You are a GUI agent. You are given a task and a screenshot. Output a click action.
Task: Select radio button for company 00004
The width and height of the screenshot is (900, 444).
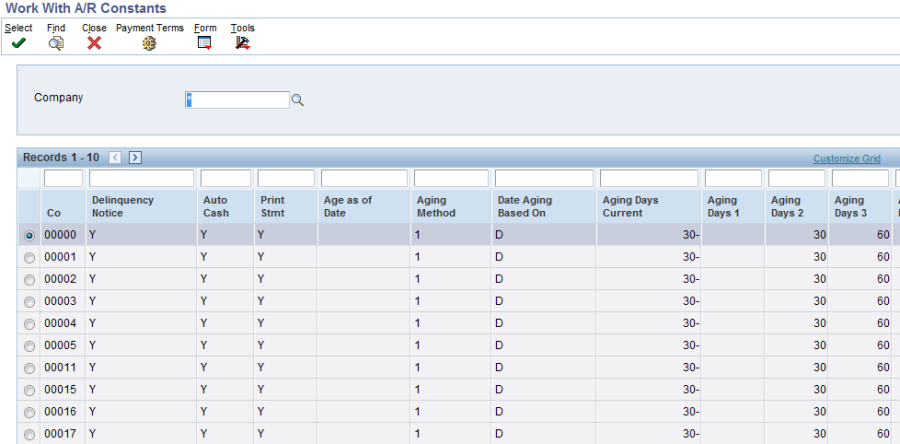tap(29, 324)
